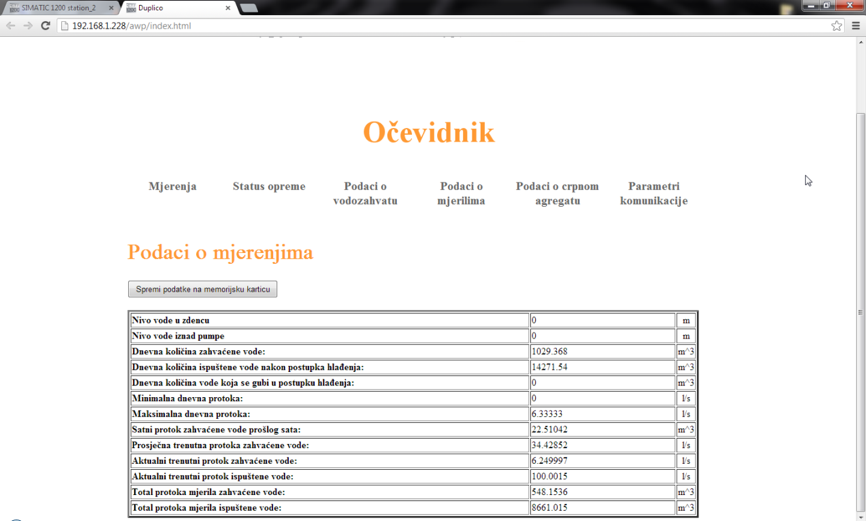Go to Podaci o mjerilima
This screenshot has width=866, height=521.
pyautogui.click(x=461, y=193)
